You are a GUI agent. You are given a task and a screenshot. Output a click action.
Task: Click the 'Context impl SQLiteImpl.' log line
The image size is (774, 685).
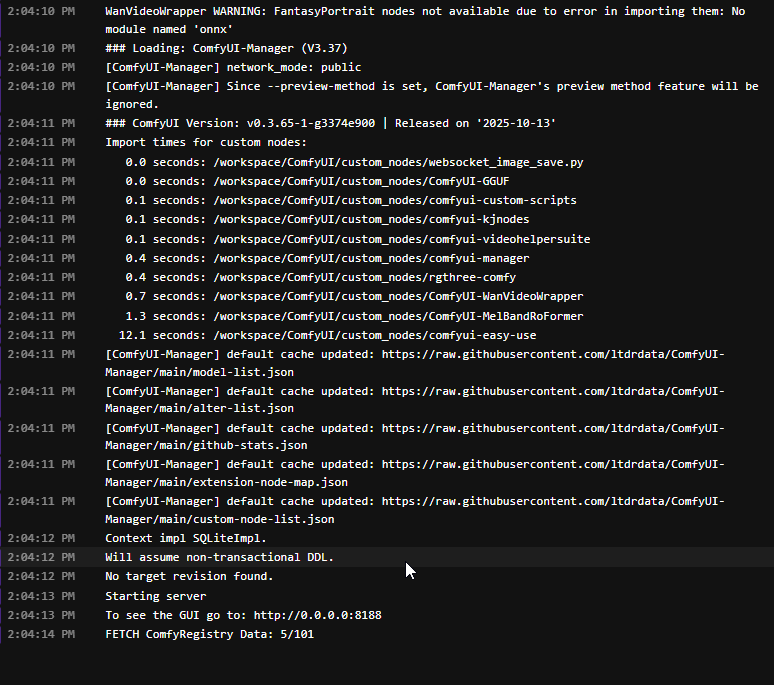[186, 538]
